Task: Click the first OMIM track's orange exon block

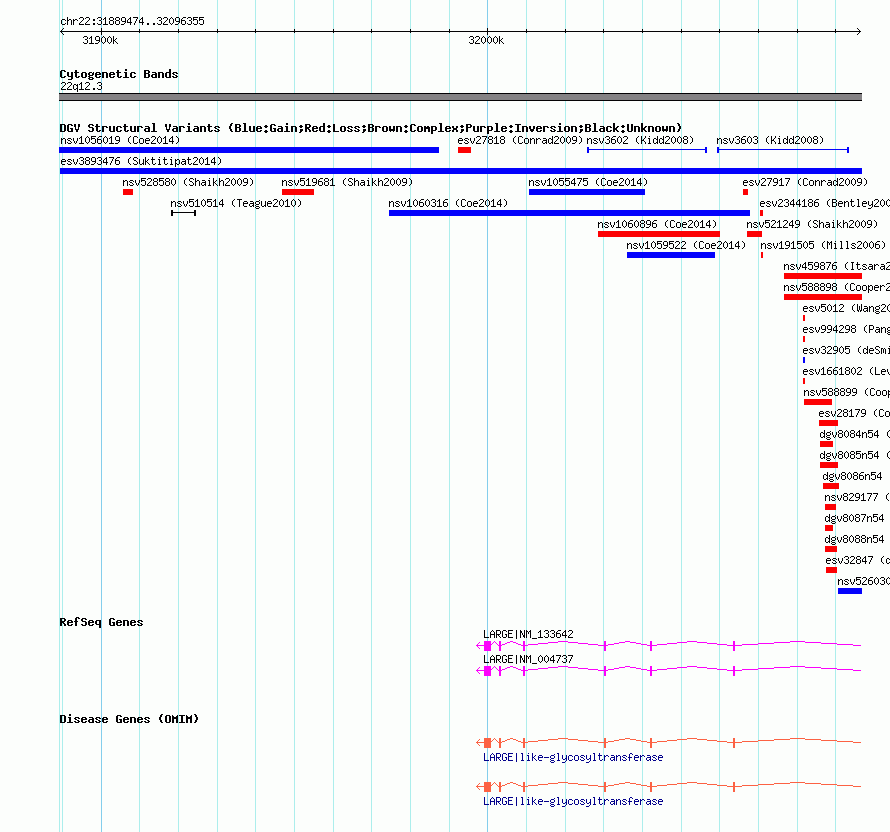Action: point(488,742)
